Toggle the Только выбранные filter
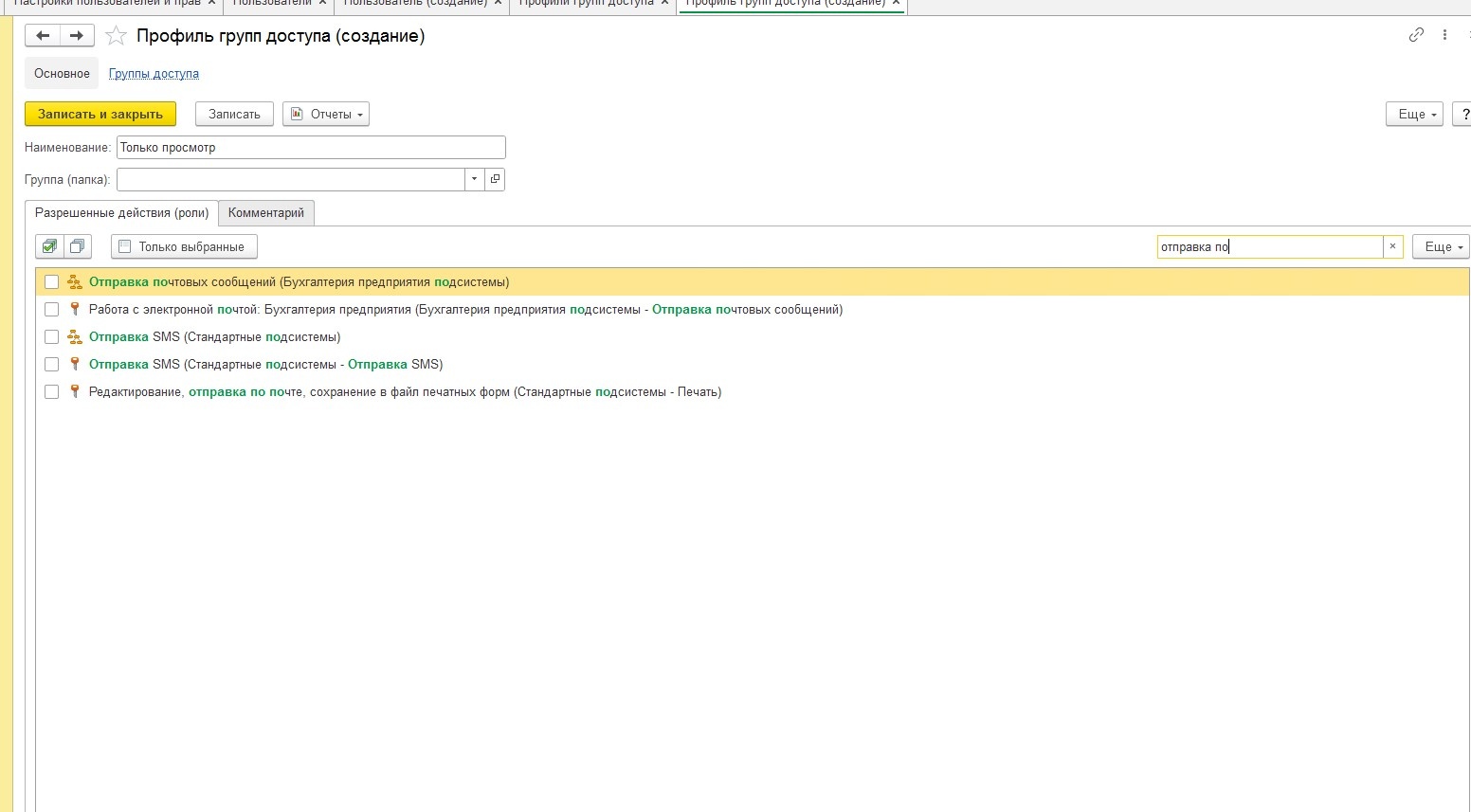Viewport: 1471px width, 812px height. (x=184, y=246)
